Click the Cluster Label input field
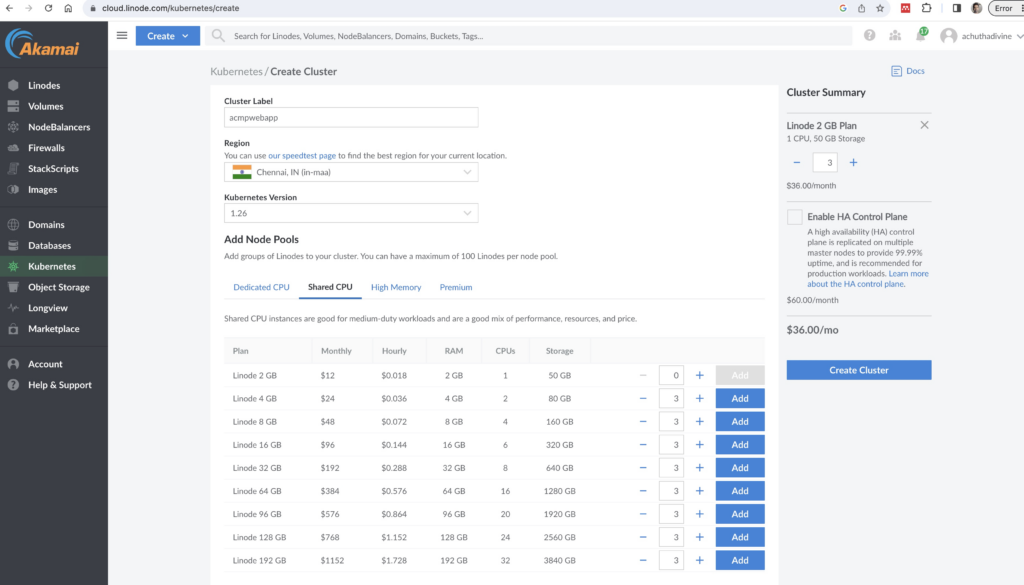1024x585 pixels. point(351,118)
